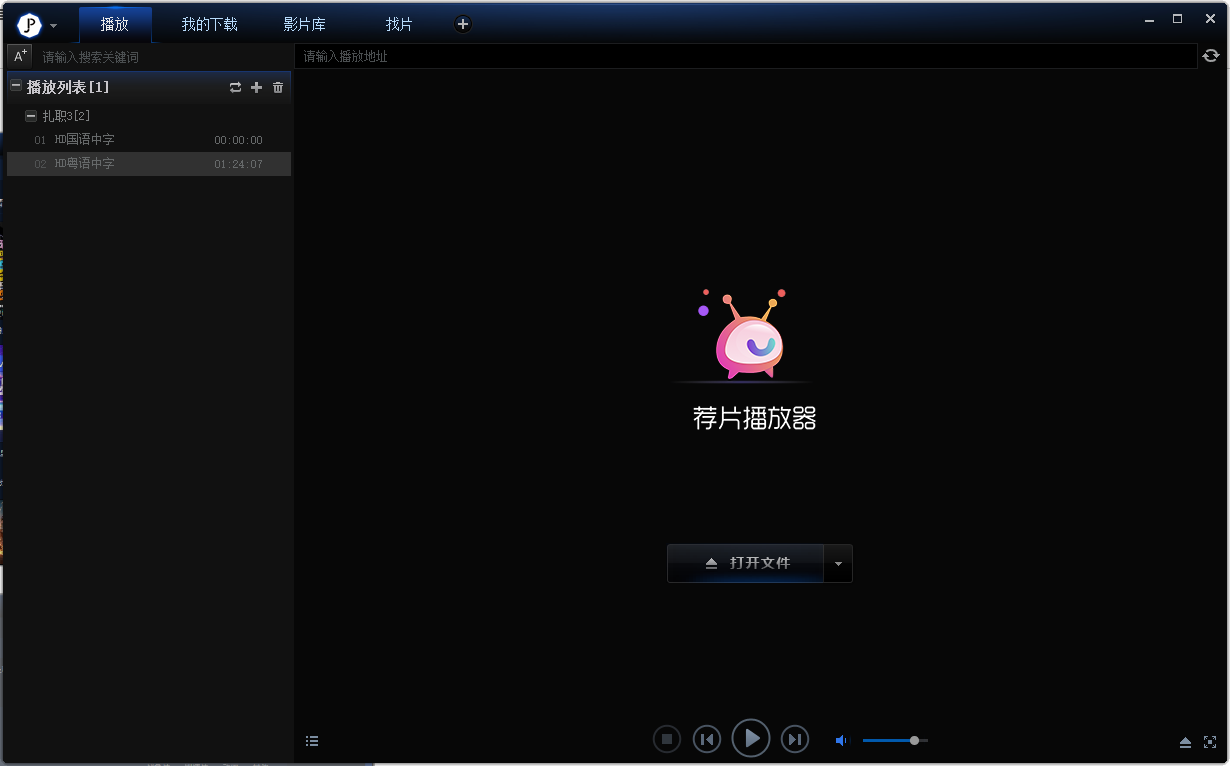Maximize the player window

click(1178, 18)
